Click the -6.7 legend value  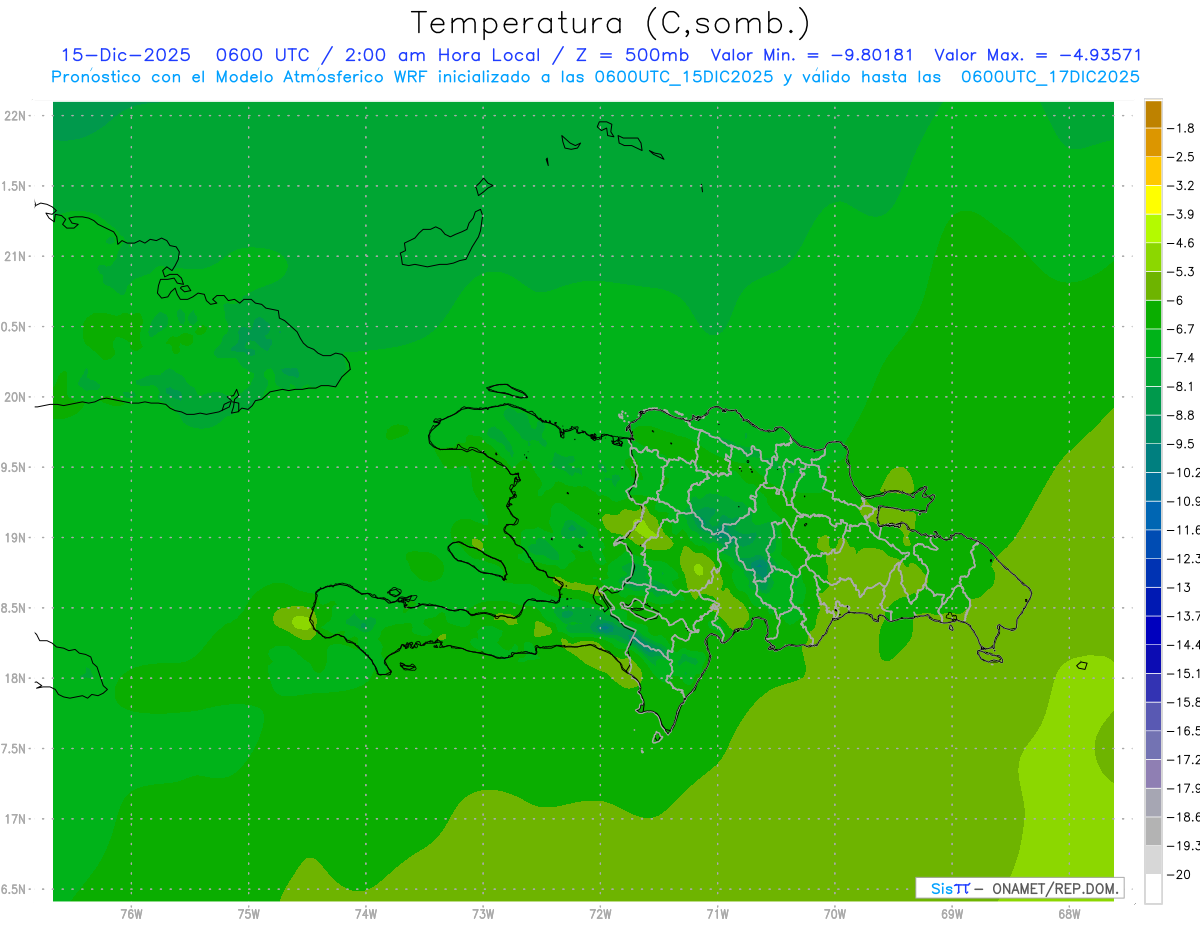point(1181,329)
